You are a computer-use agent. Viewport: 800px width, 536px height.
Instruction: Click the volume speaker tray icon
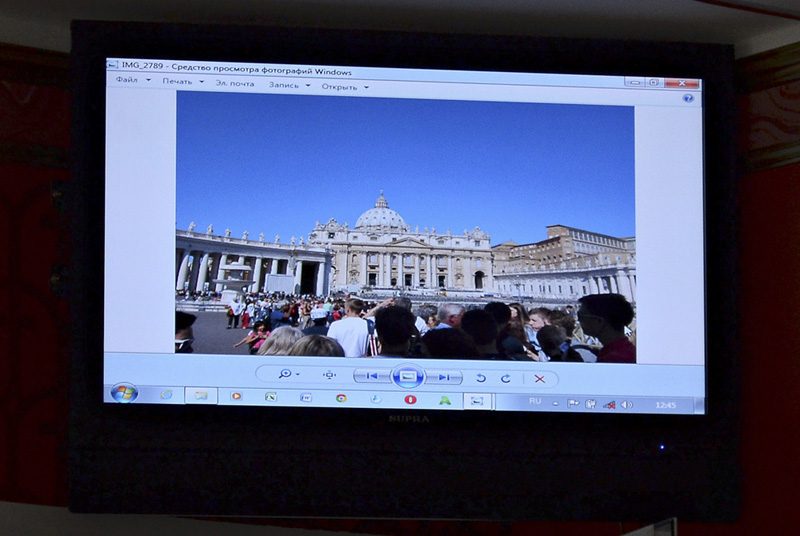pyautogui.click(x=627, y=404)
